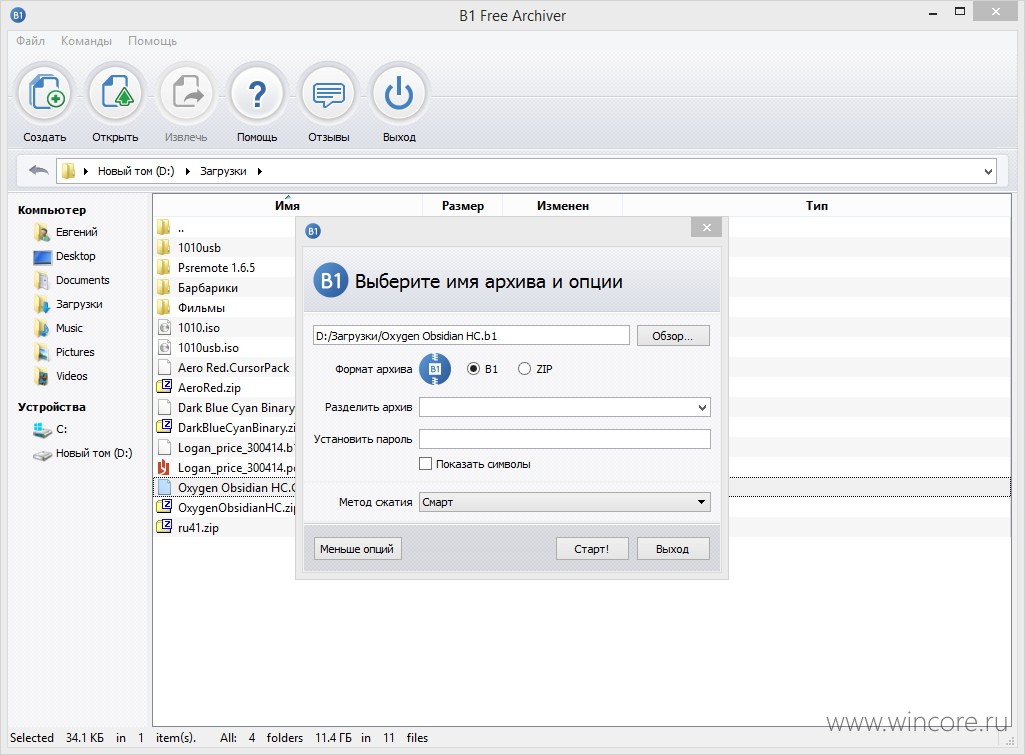The image size is (1025, 755).
Task: Click Новый том (D:) in the address breadcrumb
Action: pyautogui.click(x=136, y=171)
